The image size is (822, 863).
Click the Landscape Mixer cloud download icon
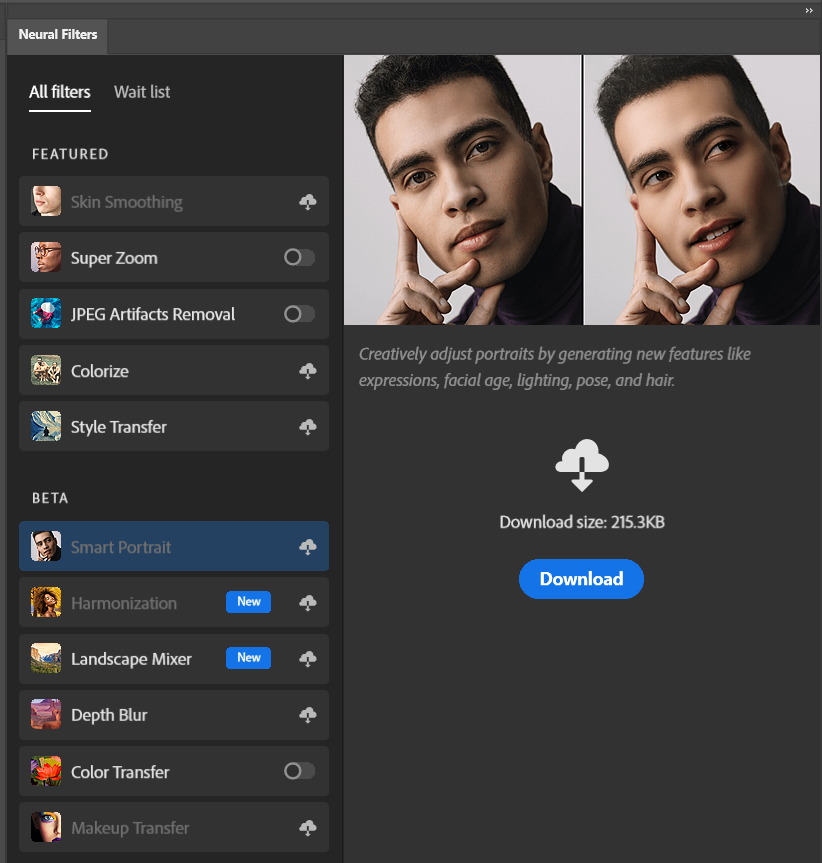(x=308, y=659)
